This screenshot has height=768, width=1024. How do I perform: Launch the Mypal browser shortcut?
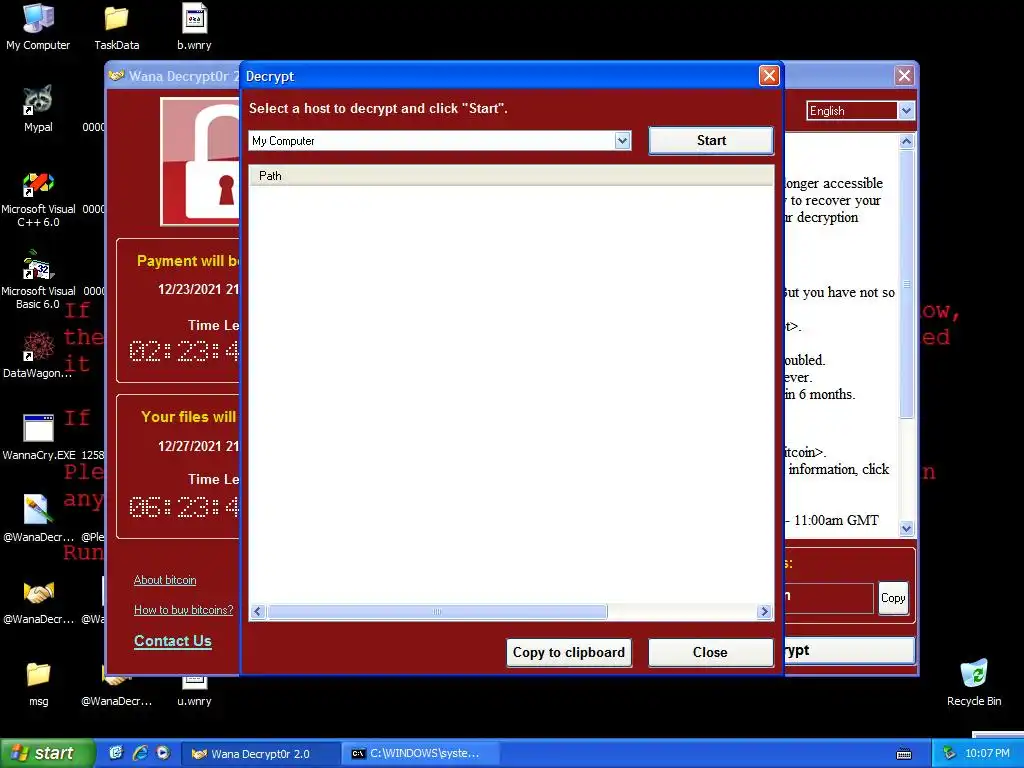(x=38, y=108)
